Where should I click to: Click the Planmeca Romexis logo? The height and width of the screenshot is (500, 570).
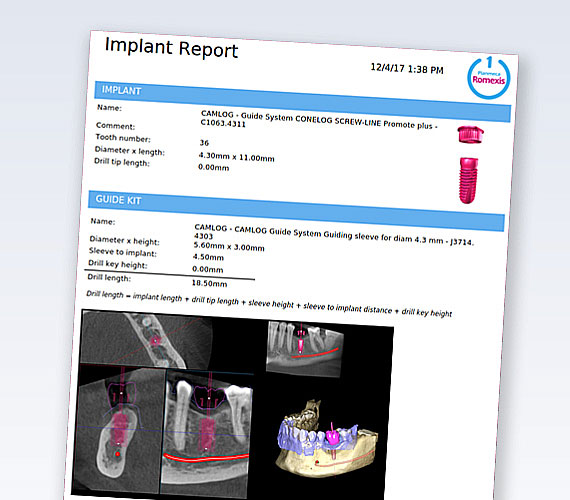[x=489, y=77]
